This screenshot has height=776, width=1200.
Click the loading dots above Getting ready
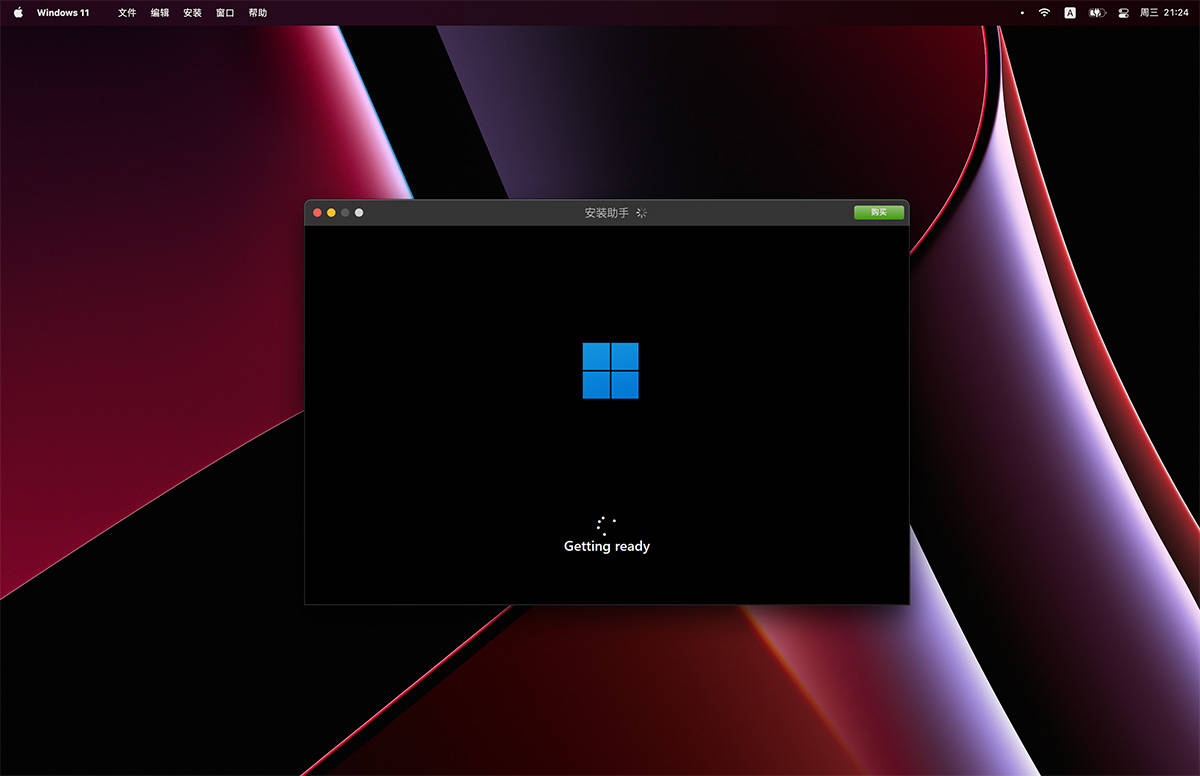point(605,525)
